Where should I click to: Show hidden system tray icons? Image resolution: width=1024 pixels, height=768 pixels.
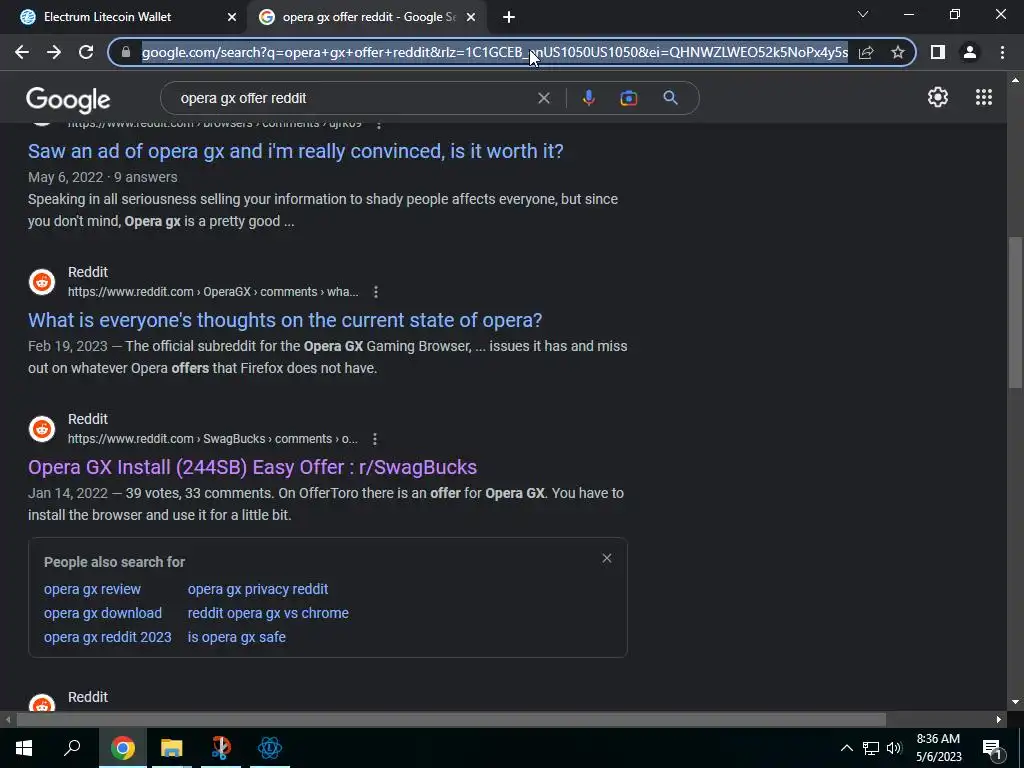846,748
